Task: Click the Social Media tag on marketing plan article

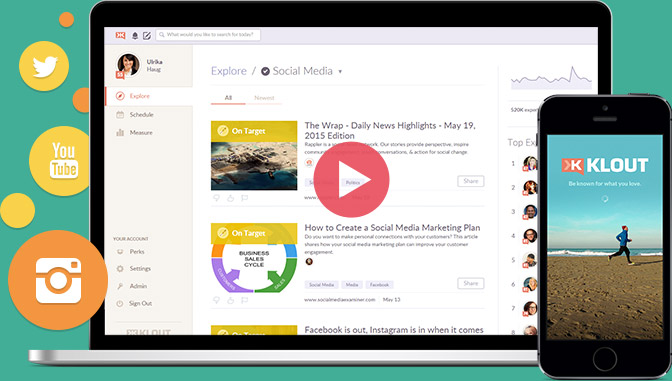Action: (x=321, y=285)
